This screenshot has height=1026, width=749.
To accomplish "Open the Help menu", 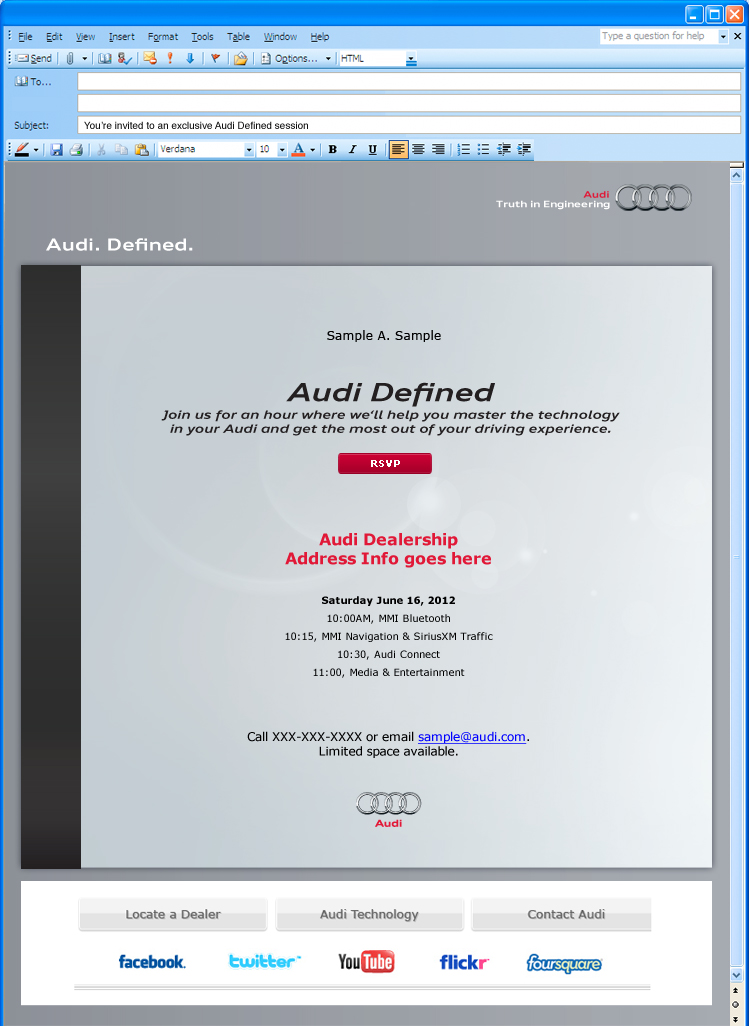I will pyautogui.click(x=320, y=37).
